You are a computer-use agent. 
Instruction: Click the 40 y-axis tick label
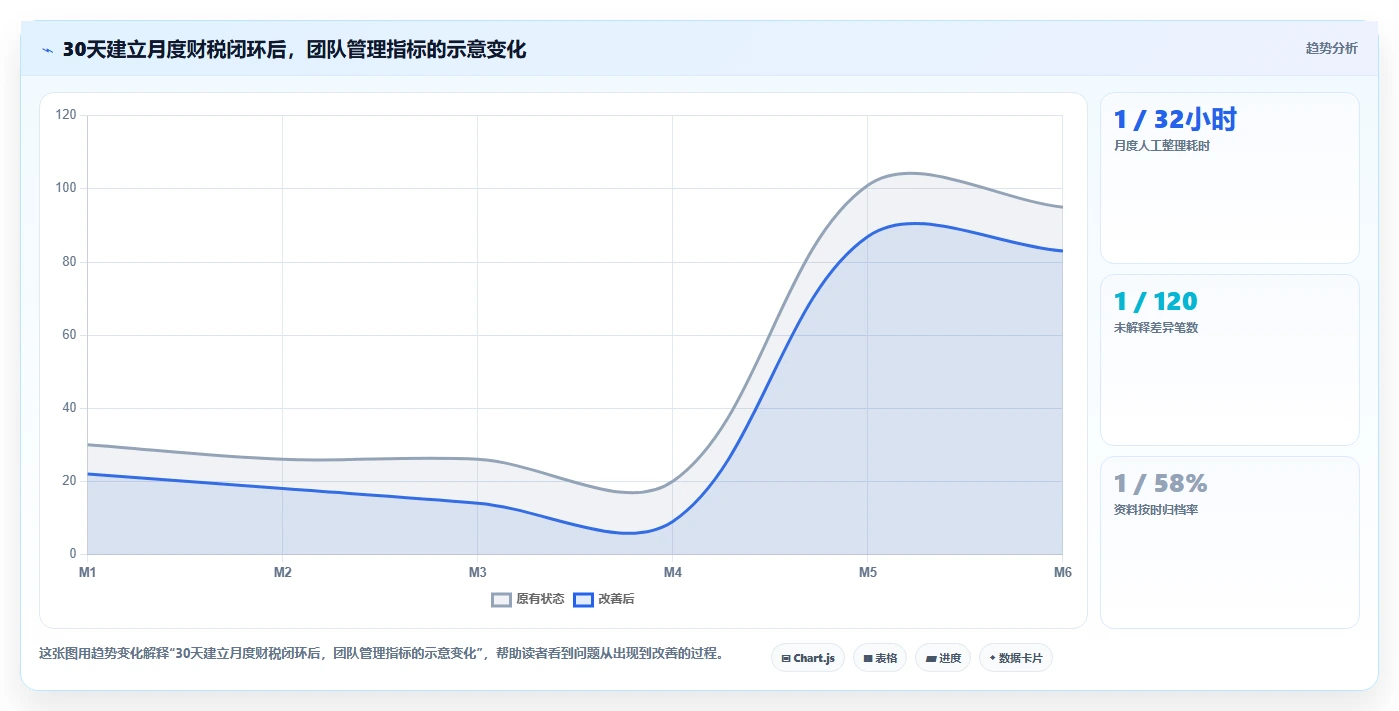point(69,407)
